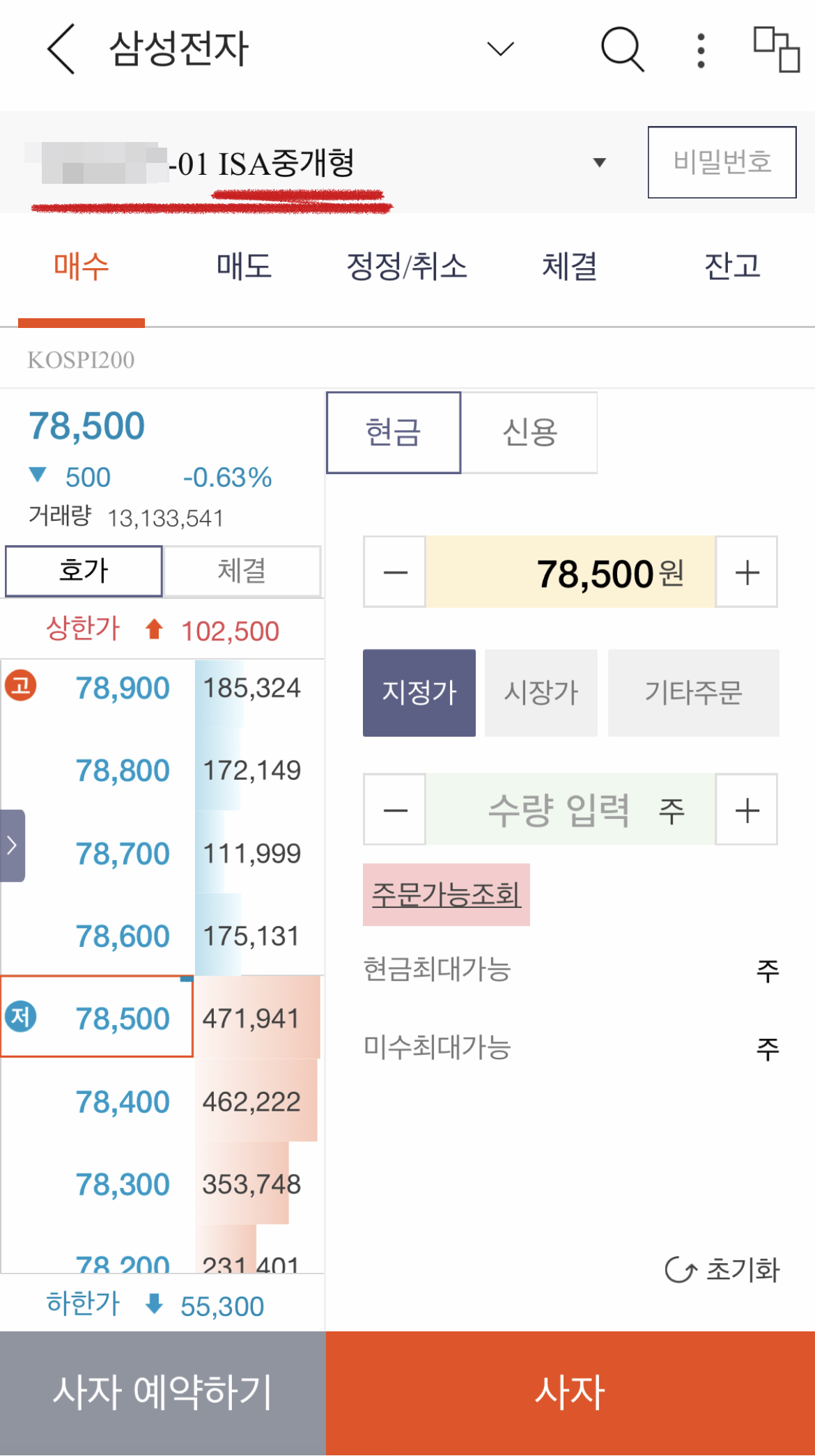815x1456 pixels.
Task: Select the 78,700 ask price row
Action: coord(123,854)
